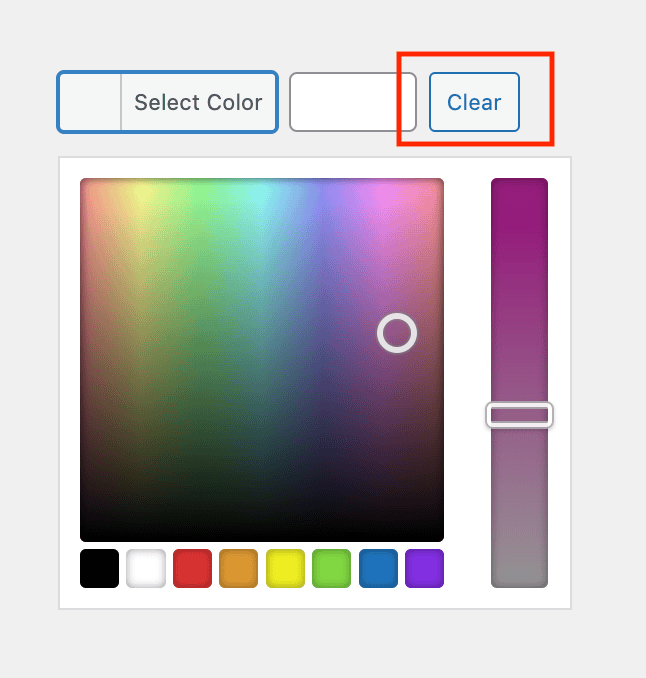The image size is (646, 678).
Task: Choose the white palette swatch
Action: pos(146,568)
